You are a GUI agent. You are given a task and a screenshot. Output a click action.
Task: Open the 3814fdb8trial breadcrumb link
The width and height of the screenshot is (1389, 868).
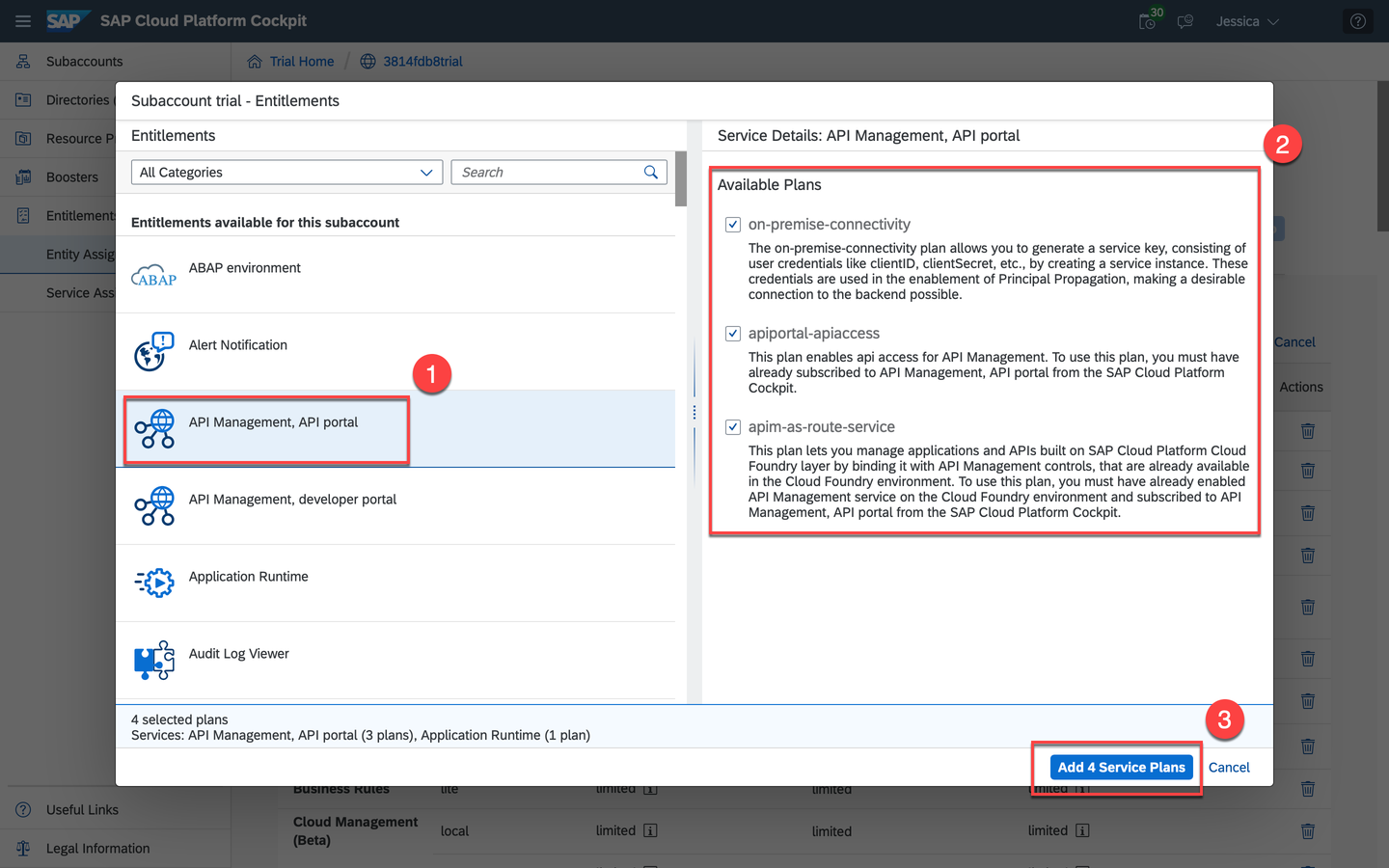(x=422, y=61)
